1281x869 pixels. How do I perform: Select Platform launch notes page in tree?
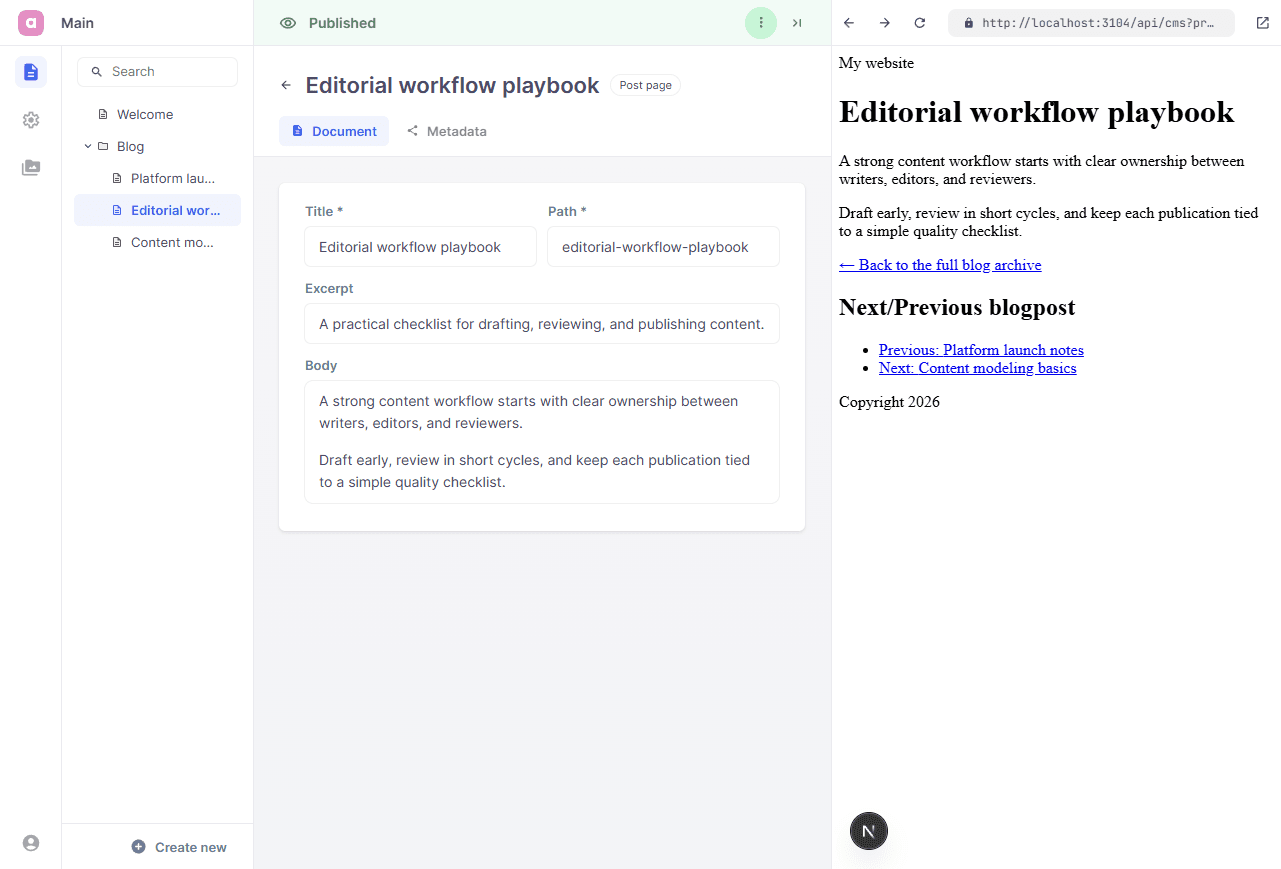(x=172, y=179)
